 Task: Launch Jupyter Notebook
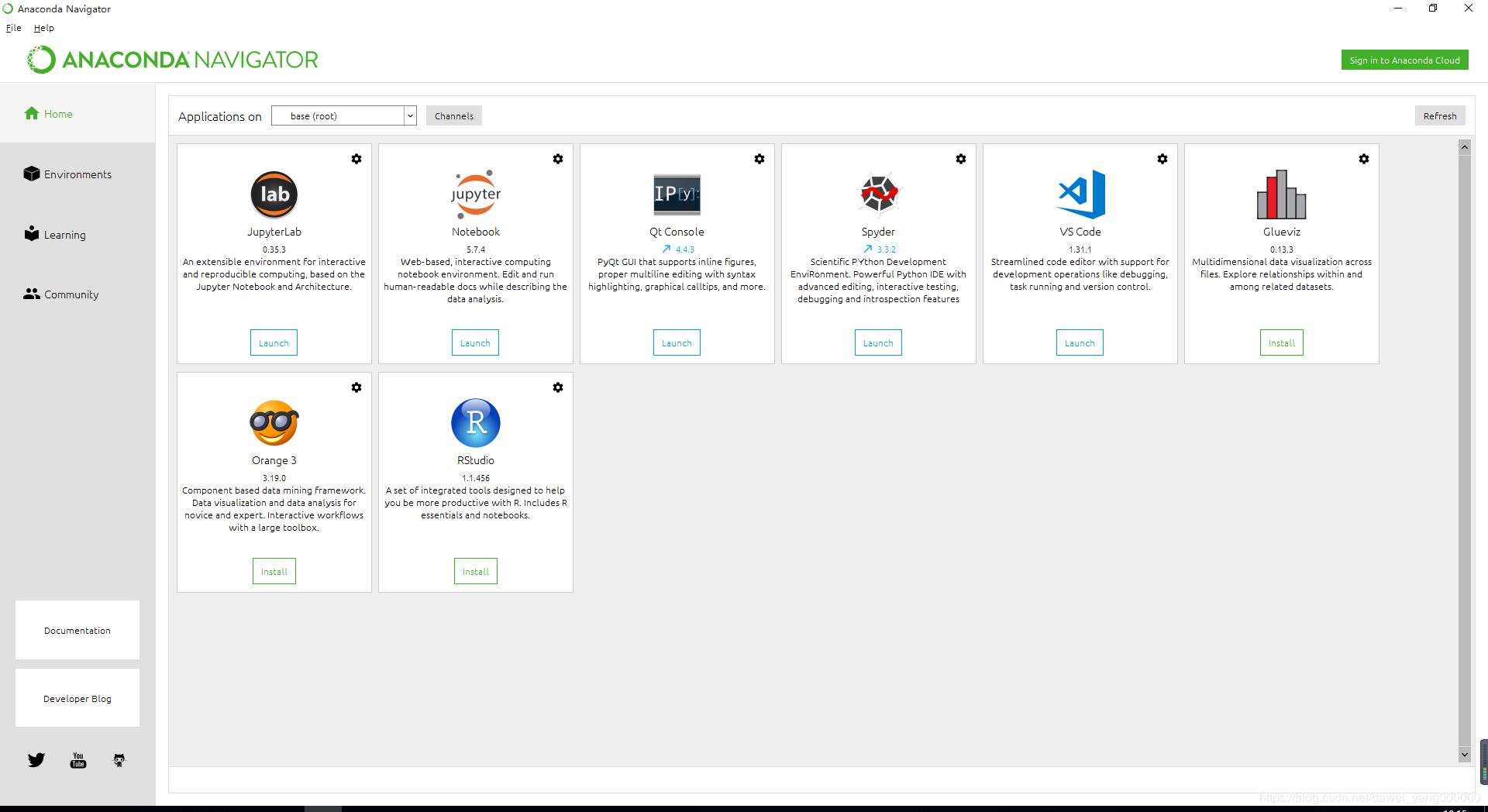[475, 343]
